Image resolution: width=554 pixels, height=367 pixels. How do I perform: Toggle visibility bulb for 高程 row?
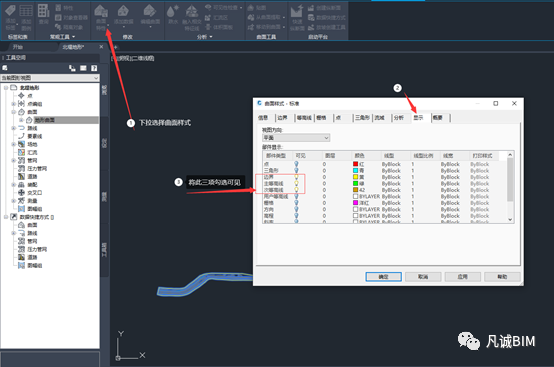point(296,215)
